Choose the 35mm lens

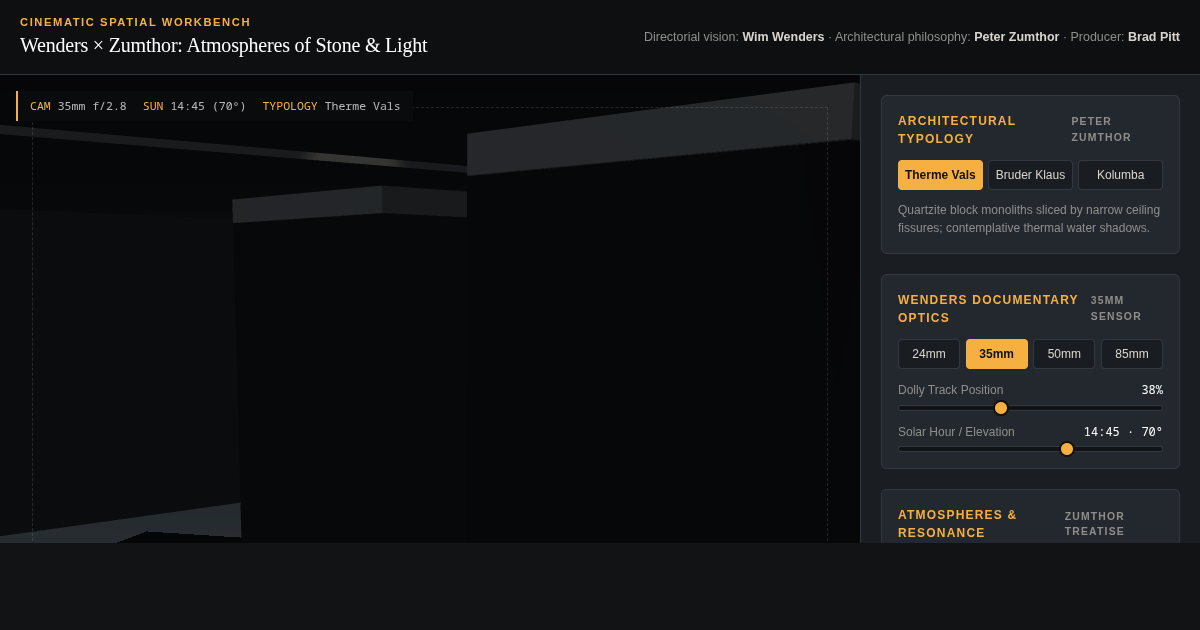click(996, 354)
